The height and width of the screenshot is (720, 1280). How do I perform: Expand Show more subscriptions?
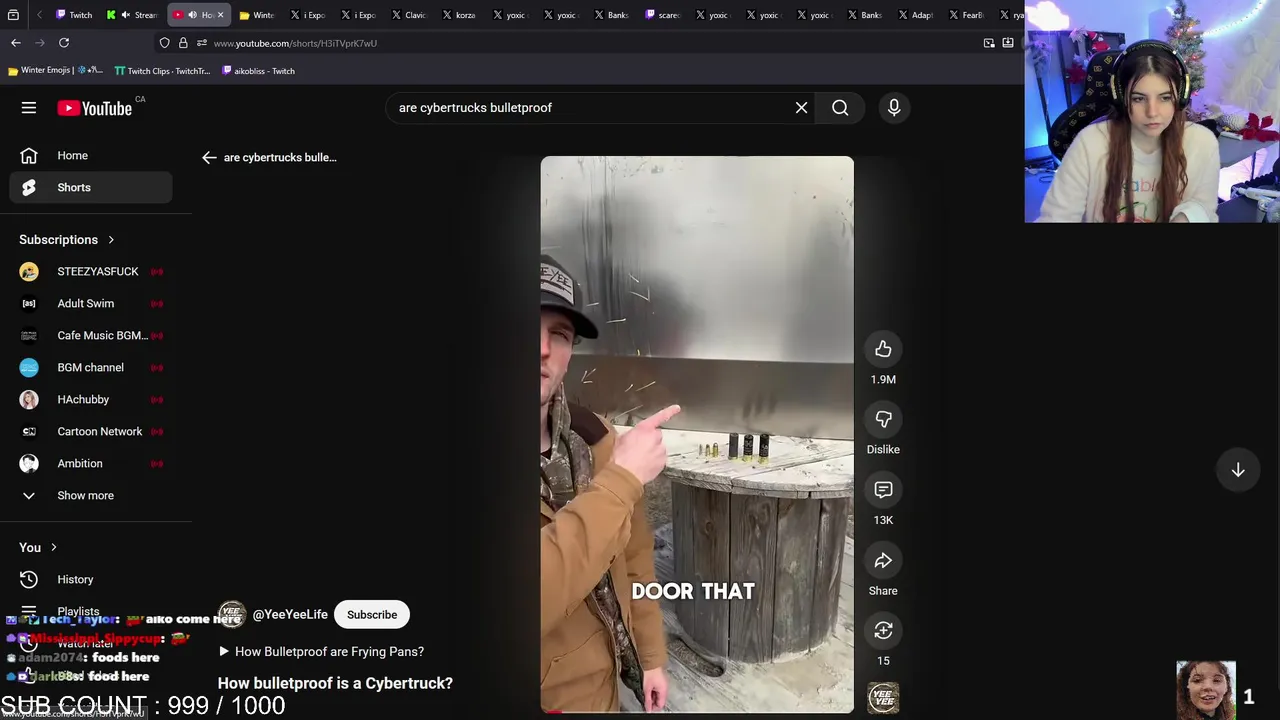tap(91, 496)
